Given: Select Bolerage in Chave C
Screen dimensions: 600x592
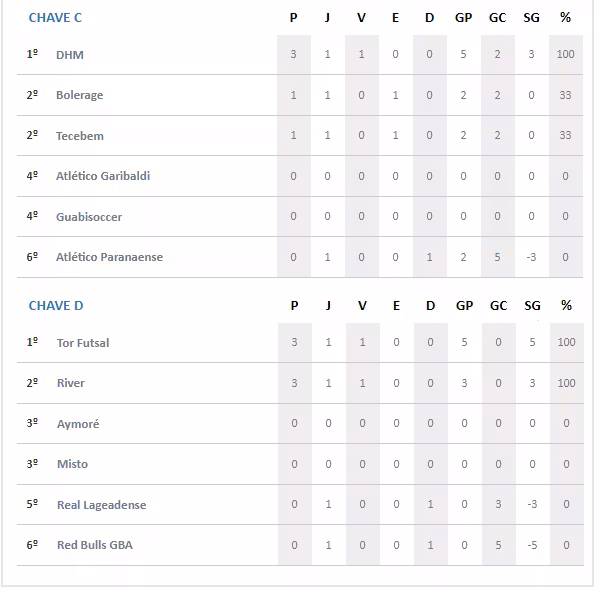Looking at the screenshot, I should click(x=80, y=95).
